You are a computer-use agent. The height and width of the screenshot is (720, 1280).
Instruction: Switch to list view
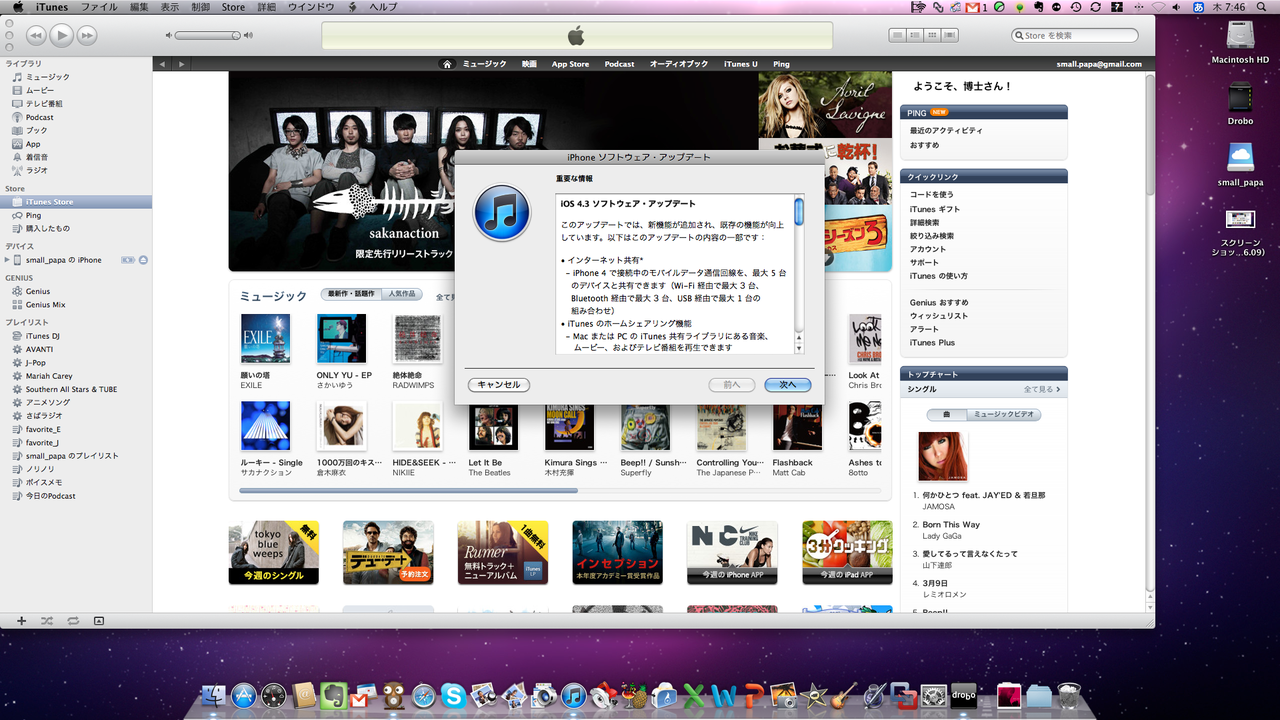897,35
